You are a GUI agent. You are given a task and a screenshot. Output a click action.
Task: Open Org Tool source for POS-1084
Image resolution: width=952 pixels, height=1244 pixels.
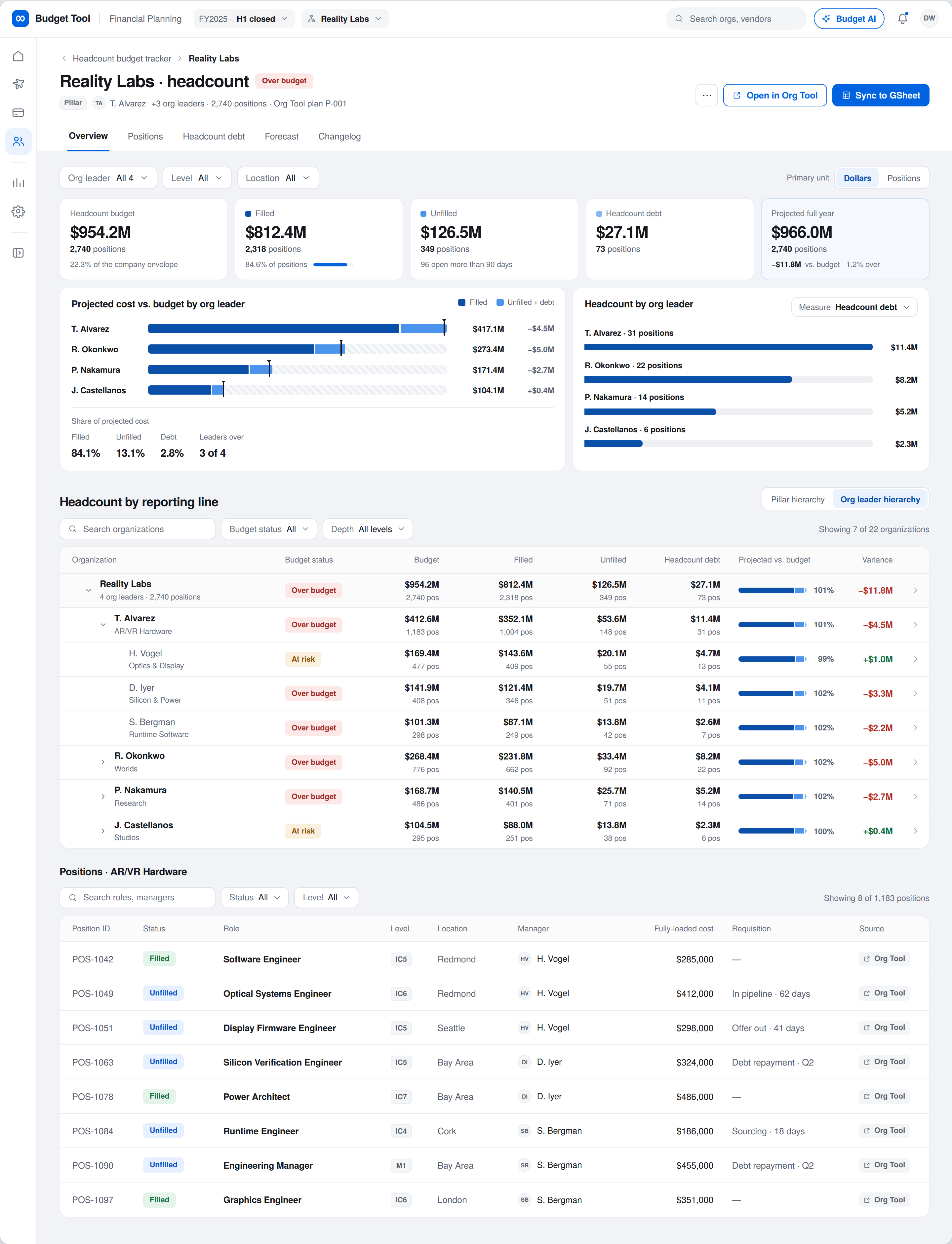coord(884,1131)
